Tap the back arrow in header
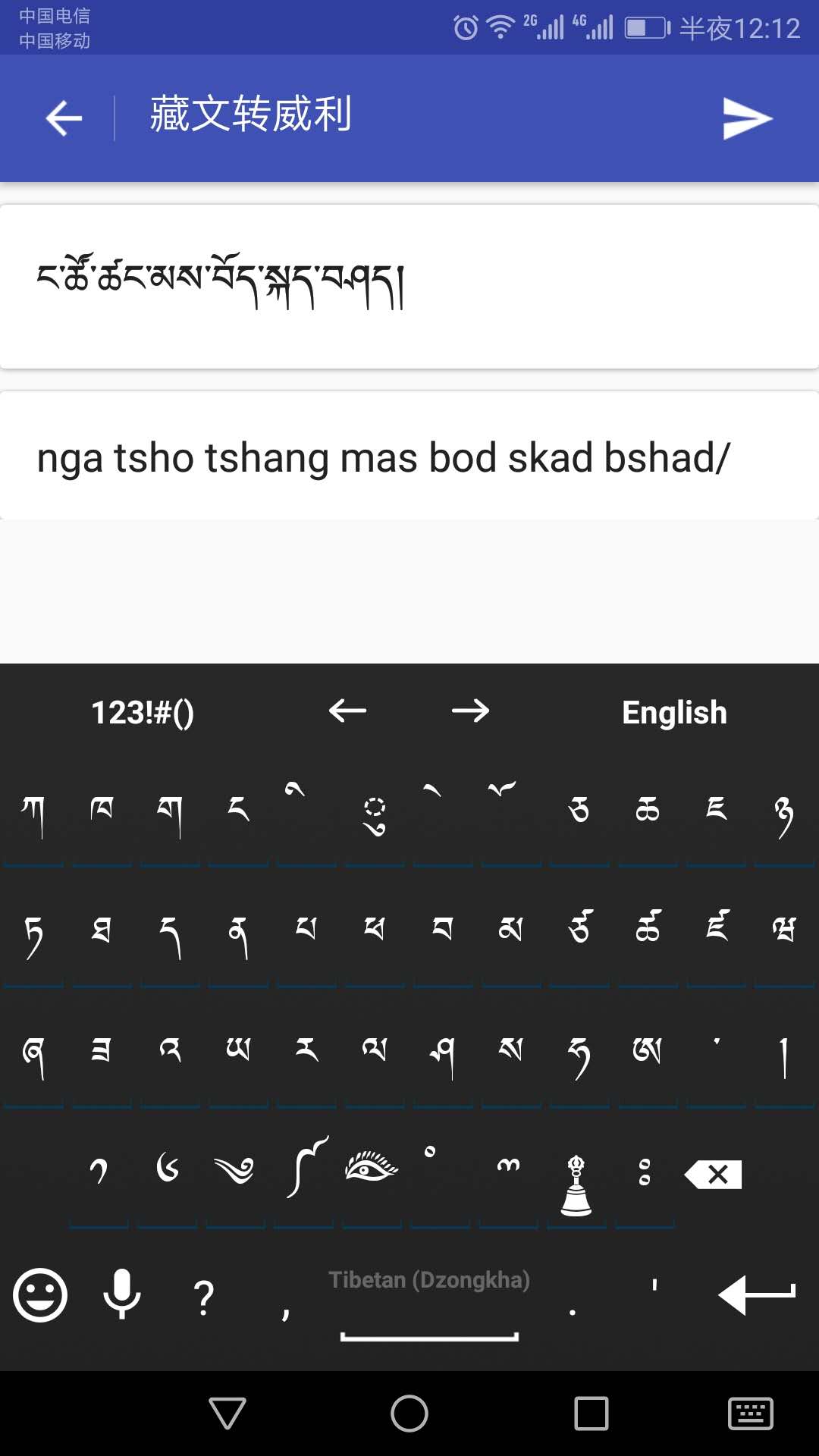Image resolution: width=819 pixels, height=1456 pixels. [x=64, y=118]
